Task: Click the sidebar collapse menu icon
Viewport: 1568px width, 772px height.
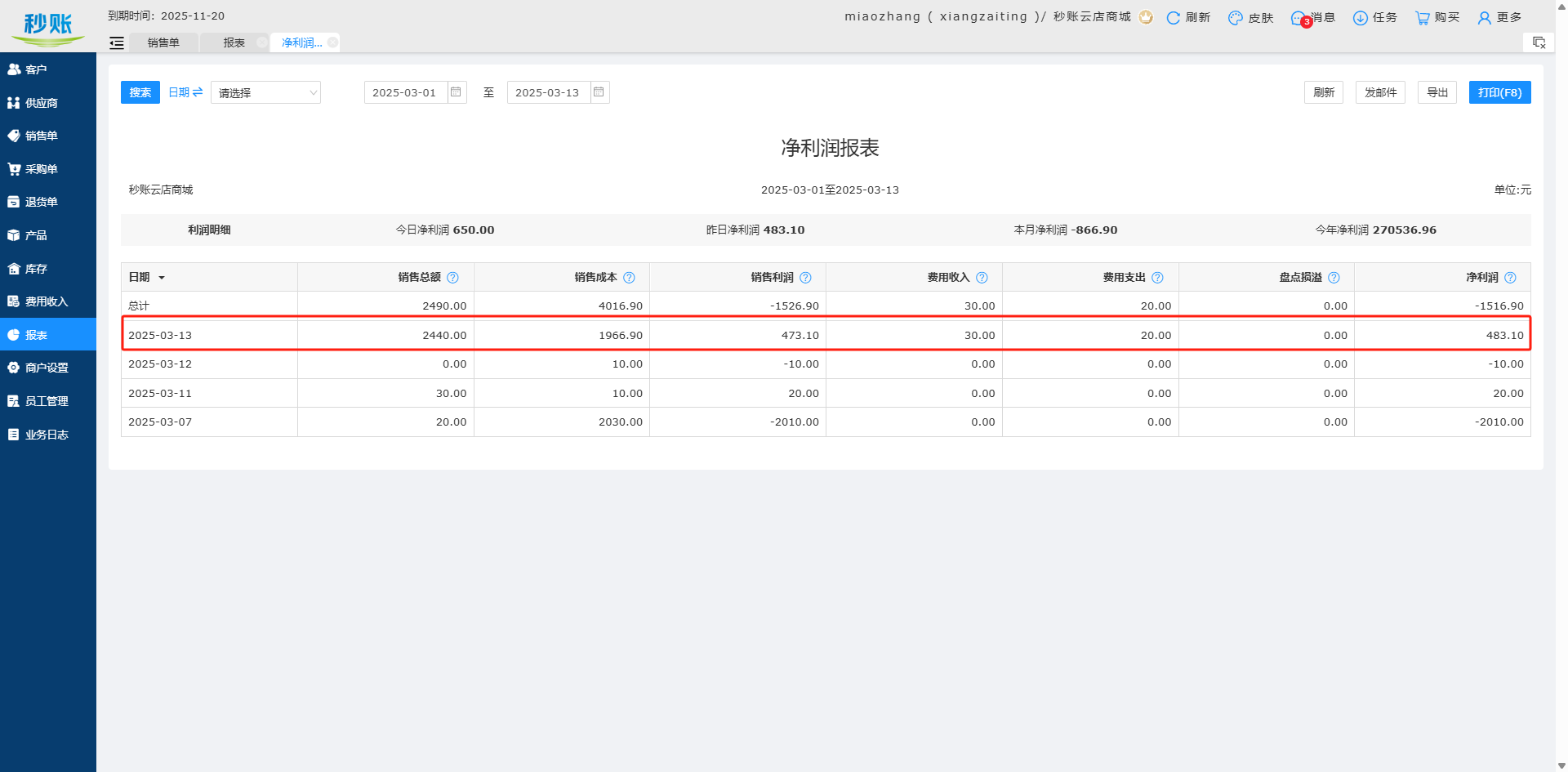Action: [x=117, y=43]
